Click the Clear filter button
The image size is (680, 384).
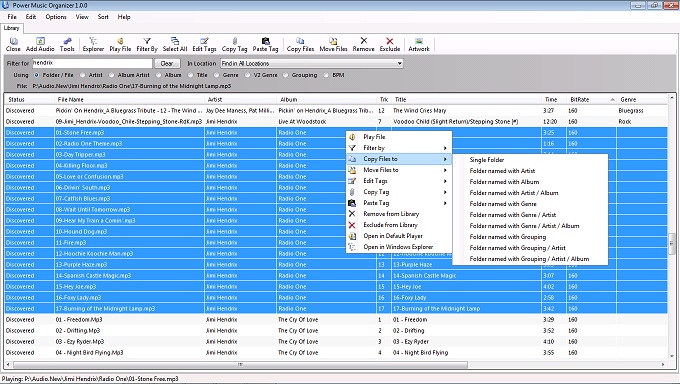click(167, 63)
